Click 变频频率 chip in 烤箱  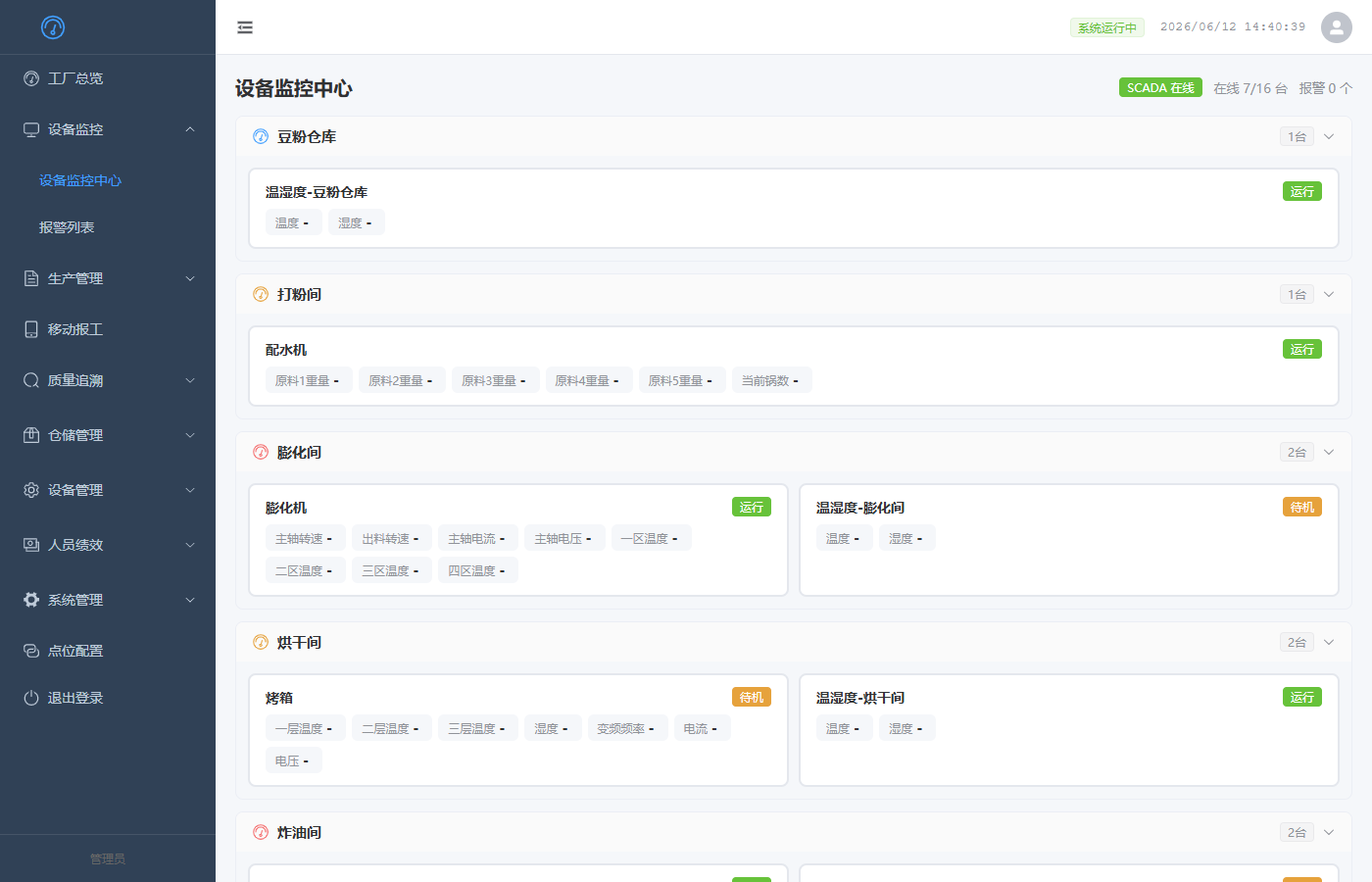point(626,728)
